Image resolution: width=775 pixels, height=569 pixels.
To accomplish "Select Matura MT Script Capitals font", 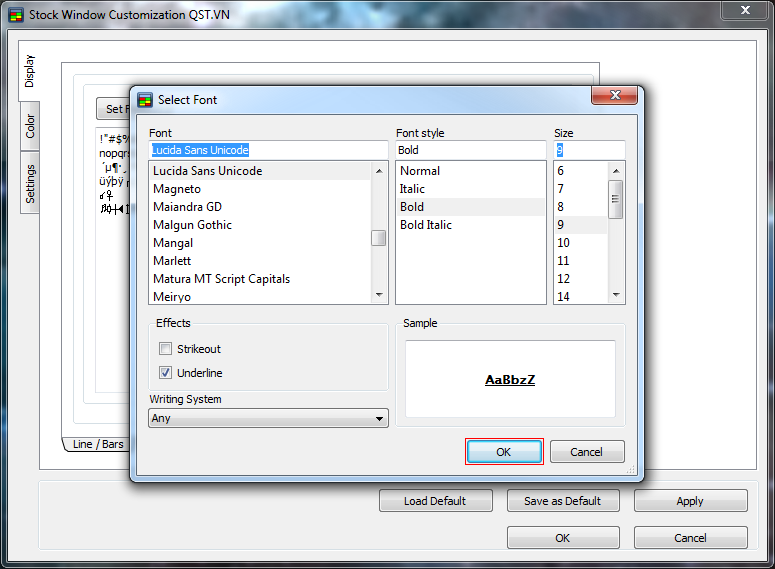I will coord(221,279).
